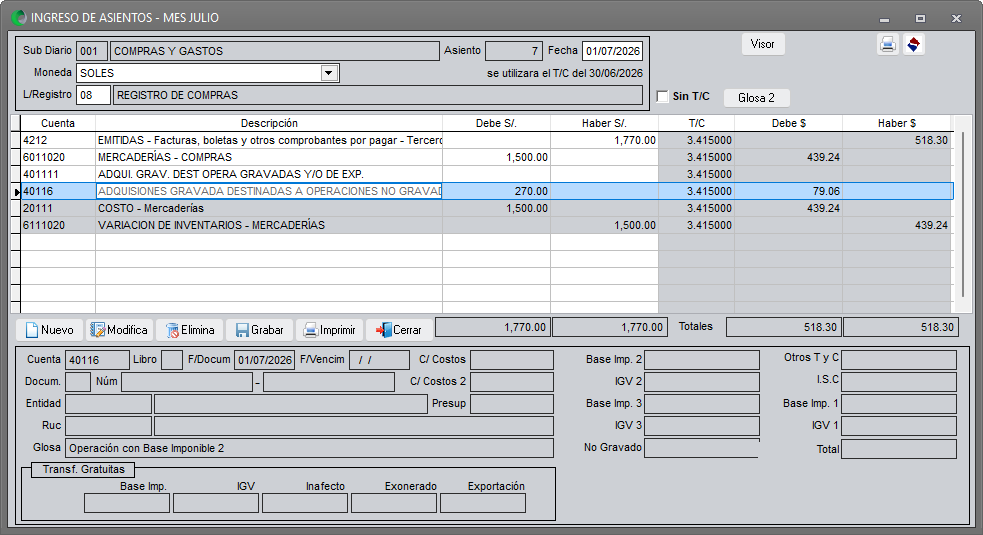Open the Moneda SOLES dropdown
The image size is (983, 535).
(329, 73)
